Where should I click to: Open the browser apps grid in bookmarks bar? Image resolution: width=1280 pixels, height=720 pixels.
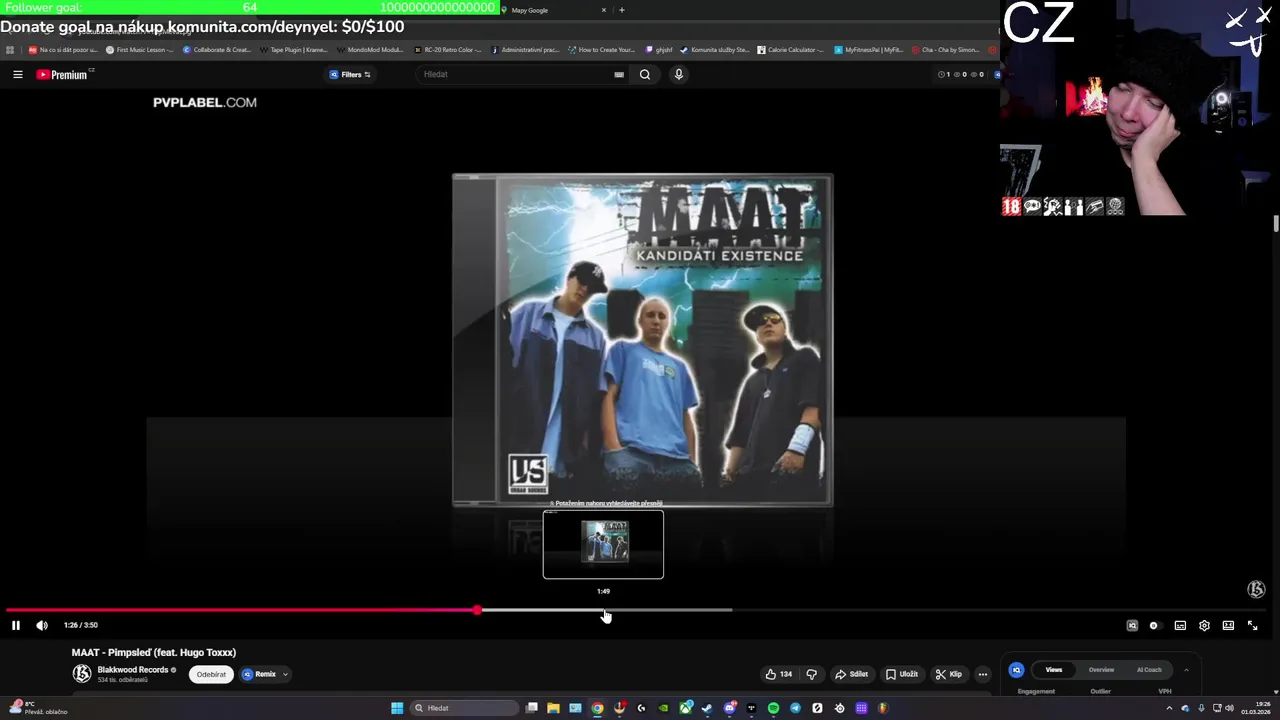click(x=10, y=49)
